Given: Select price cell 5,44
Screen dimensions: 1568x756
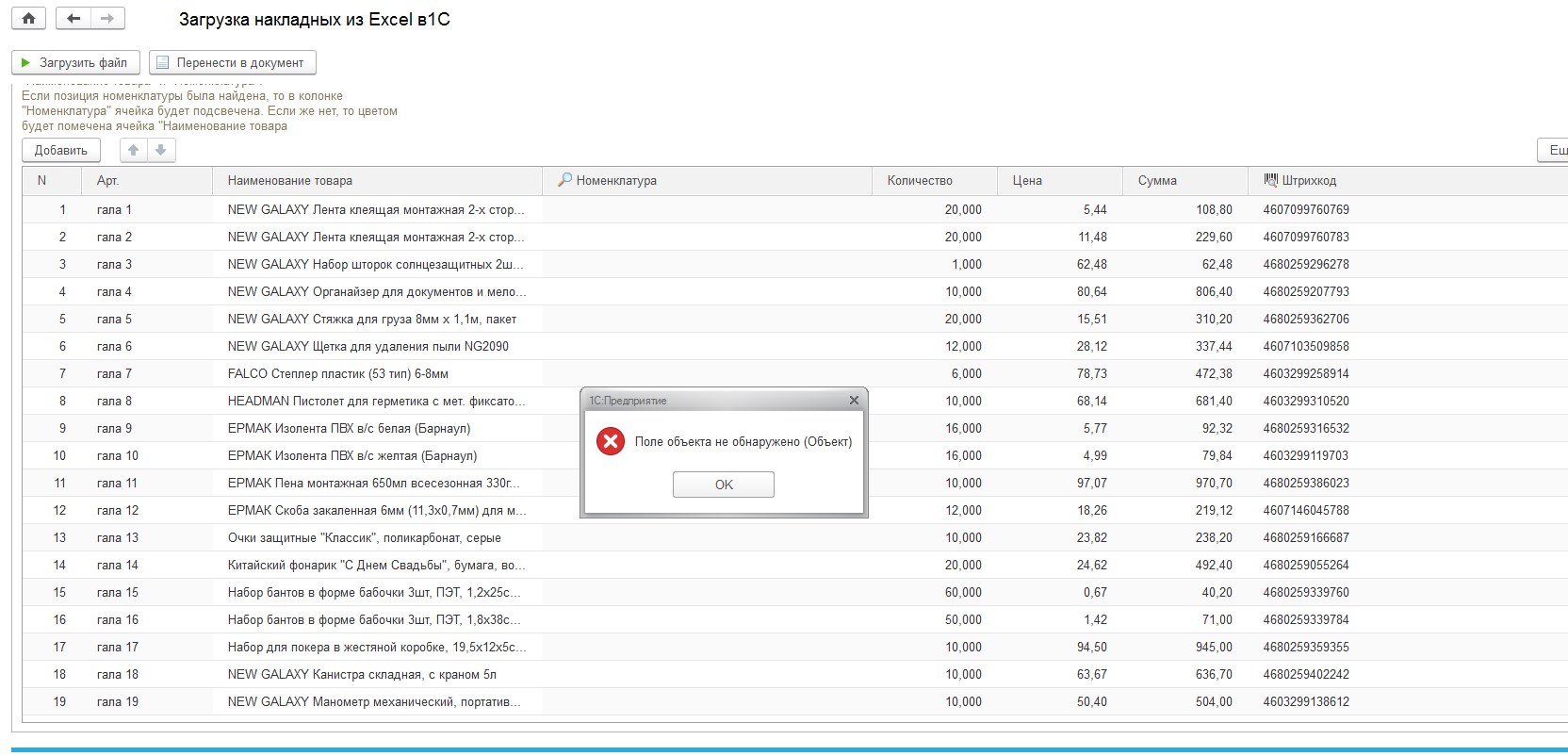Looking at the screenshot, I should [1059, 209].
